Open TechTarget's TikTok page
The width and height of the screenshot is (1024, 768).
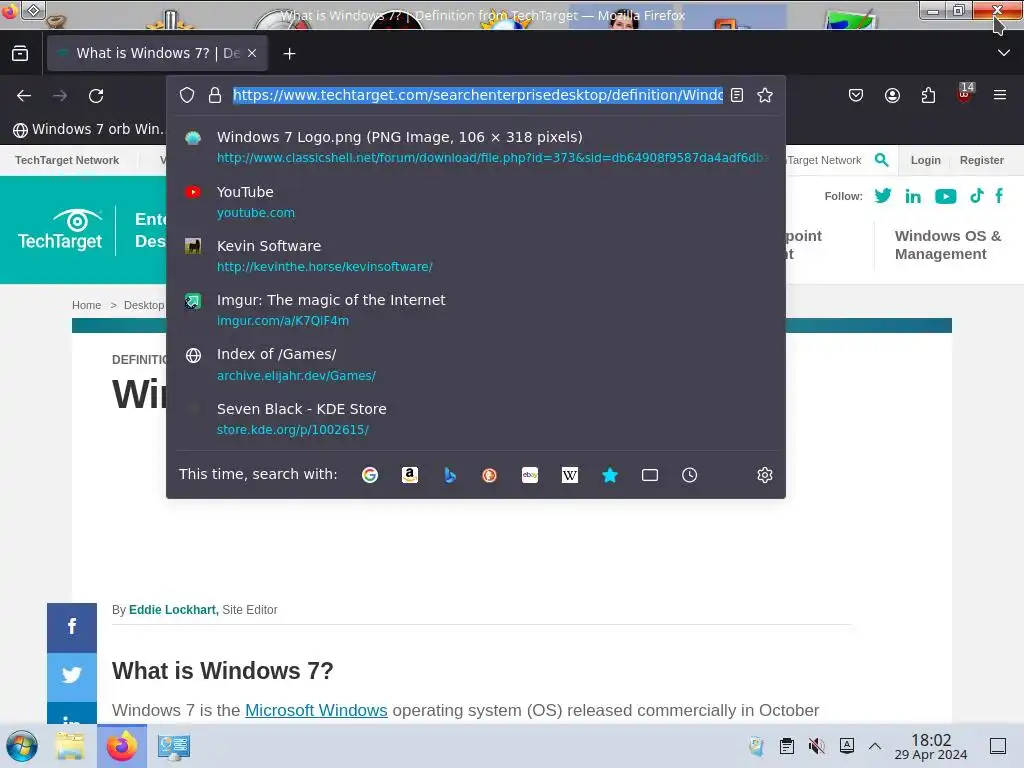pyautogui.click(x=976, y=196)
